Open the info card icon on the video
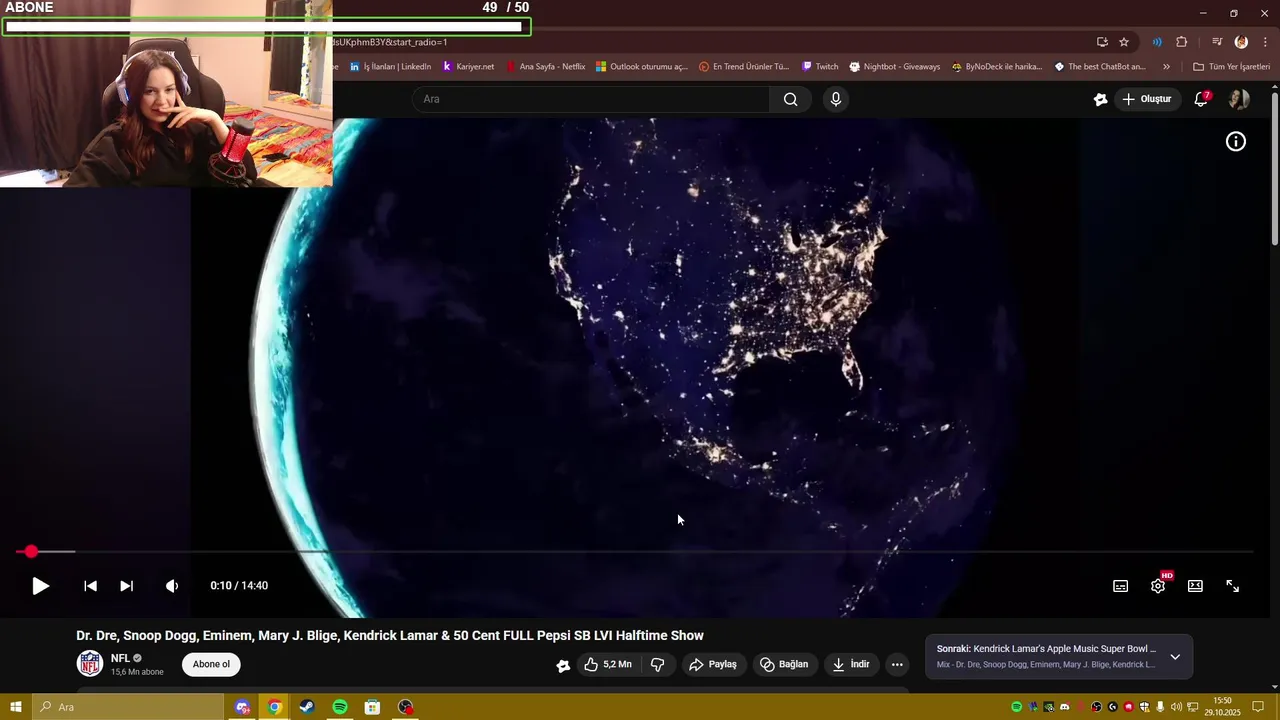This screenshot has width=1280, height=720. coord(1236,142)
